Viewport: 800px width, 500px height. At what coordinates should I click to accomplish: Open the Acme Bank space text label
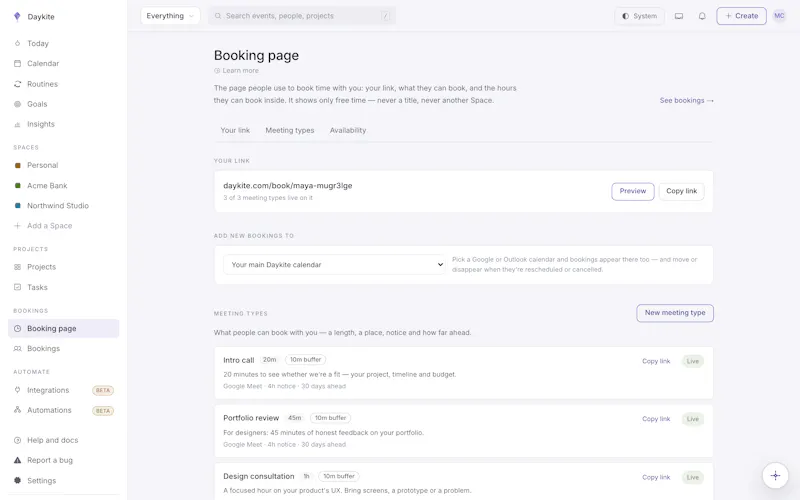(x=47, y=186)
